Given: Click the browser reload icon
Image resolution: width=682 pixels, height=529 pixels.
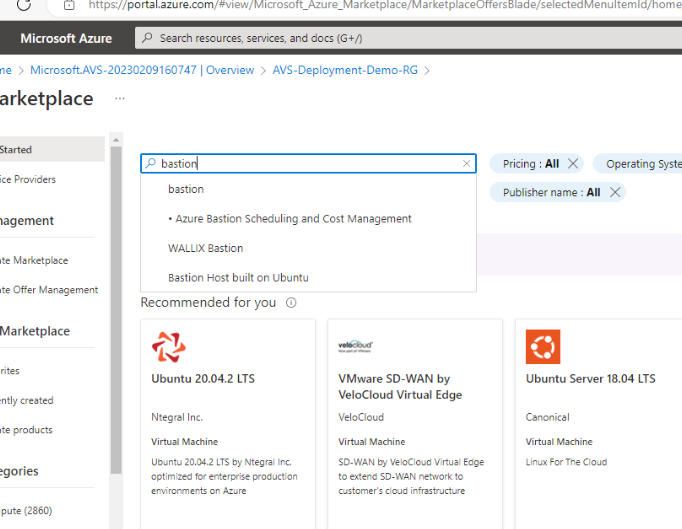Looking at the screenshot, I should click(23, 5).
